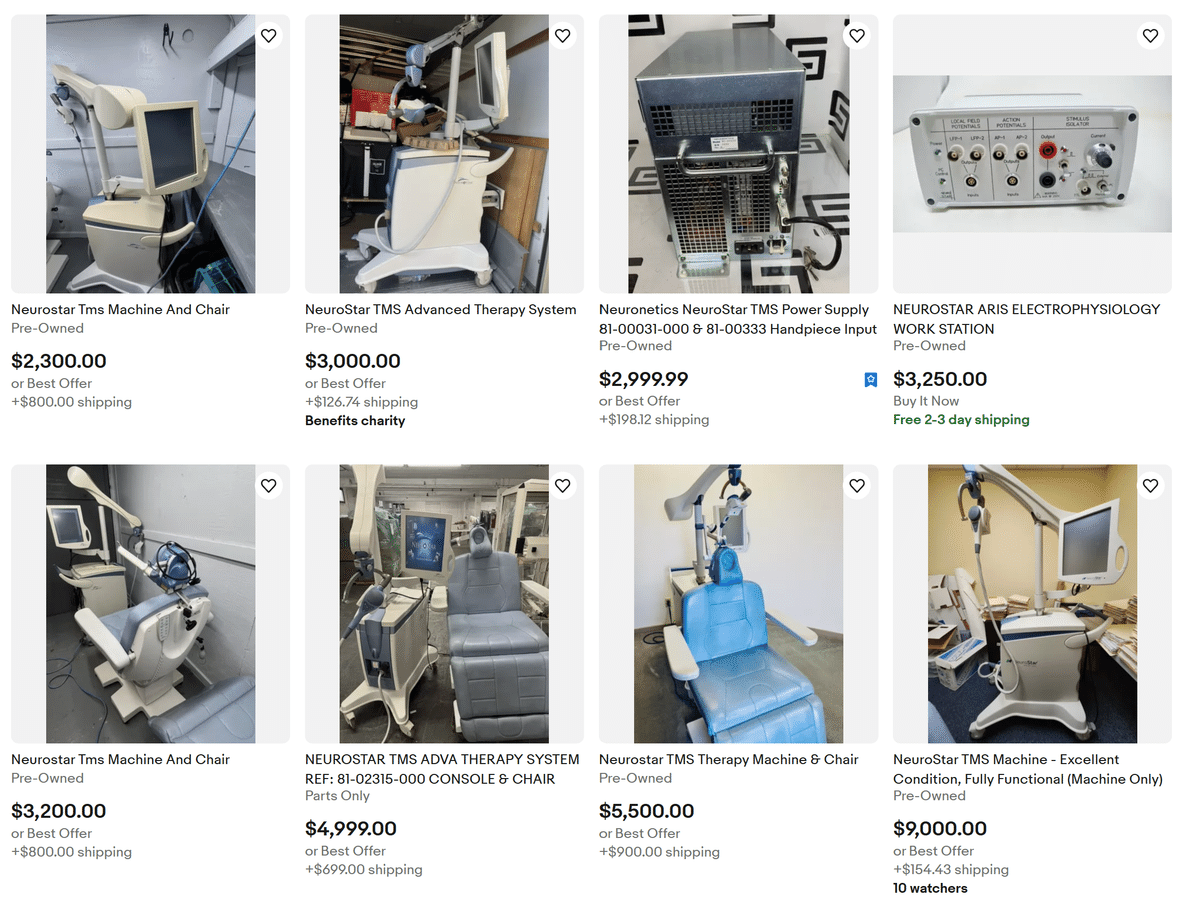Save the $5,500 Neurostar TMS Therapy Machine
The image size is (1200, 901).
[x=856, y=486]
